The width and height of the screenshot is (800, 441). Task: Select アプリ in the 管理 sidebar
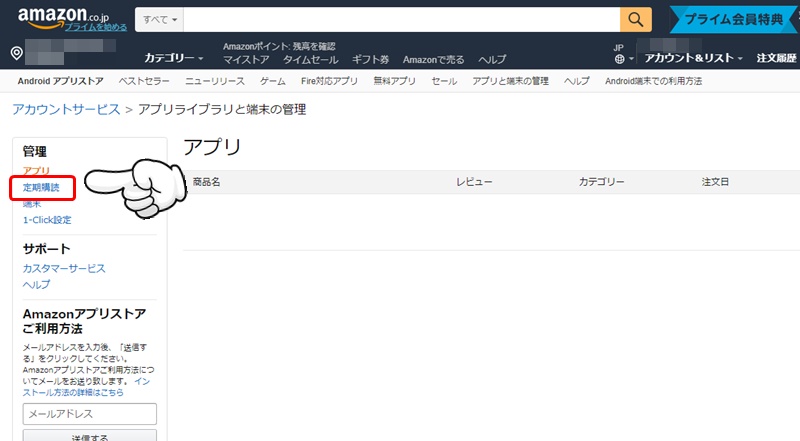(36, 171)
